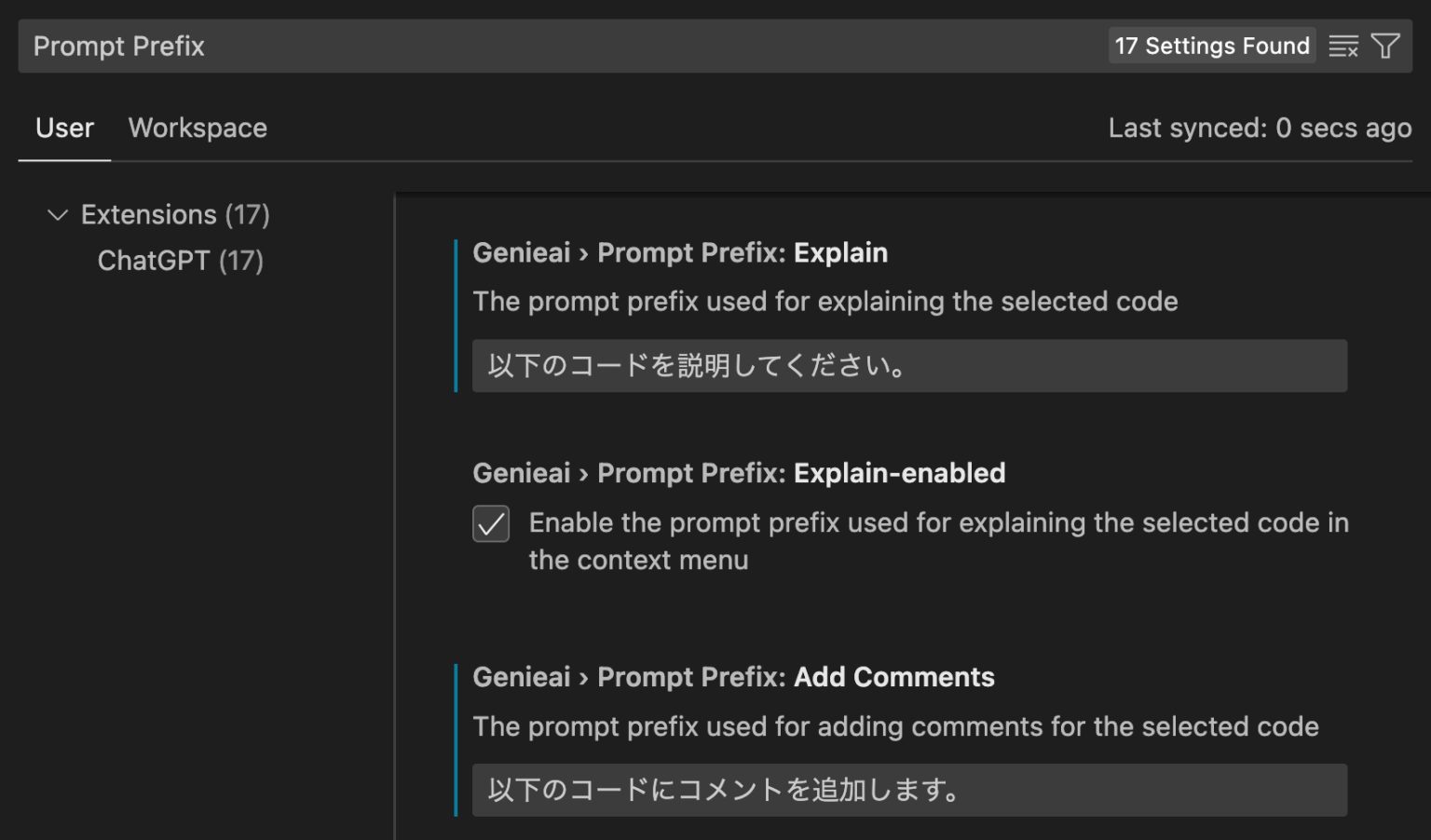Click the 17 Settings Found badge
1431x840 pixels.
pyautogui.click(x=1211, y=45)
